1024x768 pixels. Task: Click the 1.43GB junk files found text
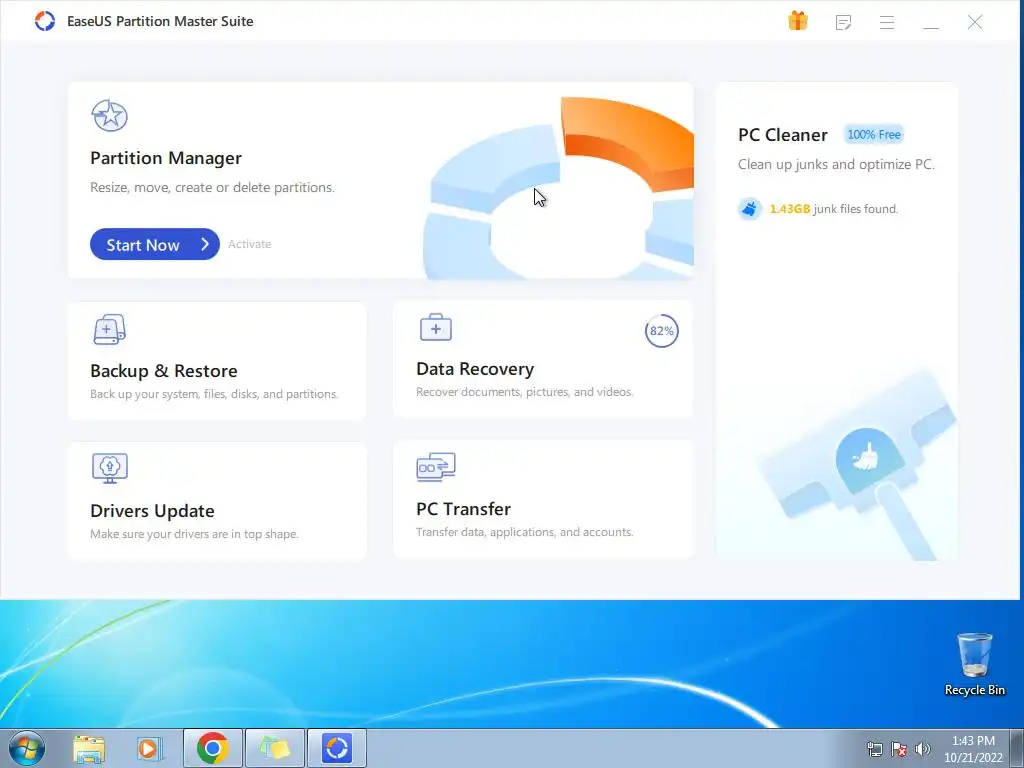[x=833, y=209]
